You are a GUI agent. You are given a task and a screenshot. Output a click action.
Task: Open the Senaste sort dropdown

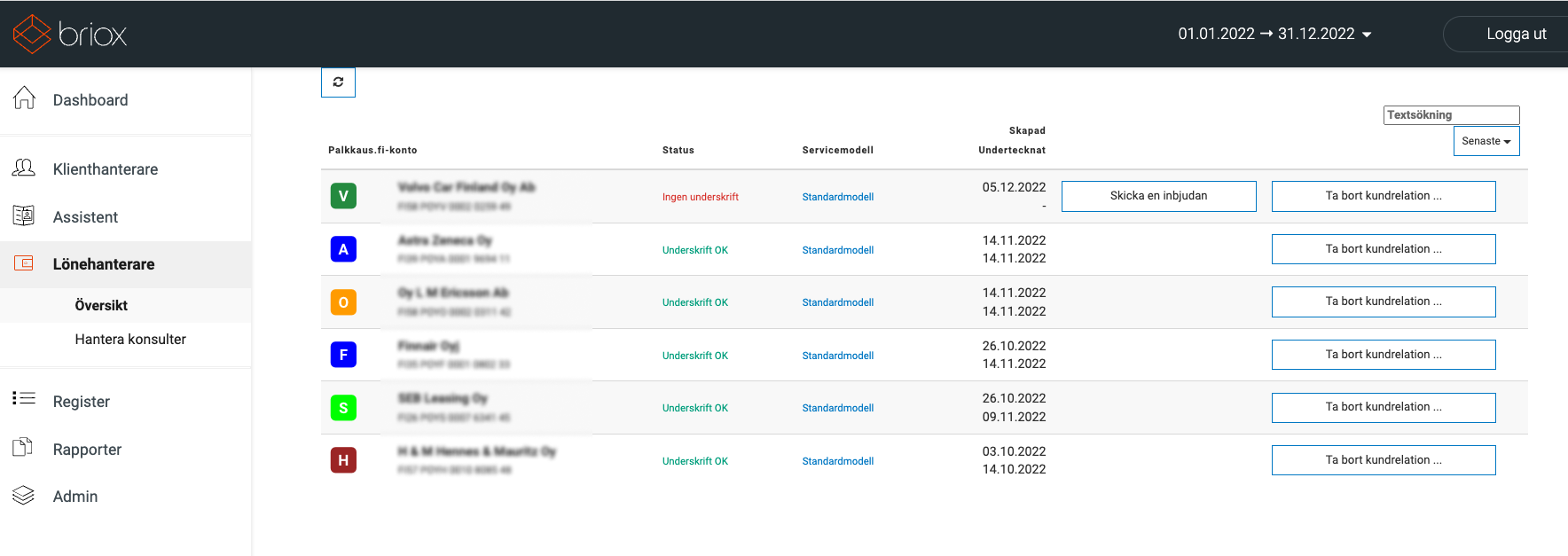(x=1486, y=141)
